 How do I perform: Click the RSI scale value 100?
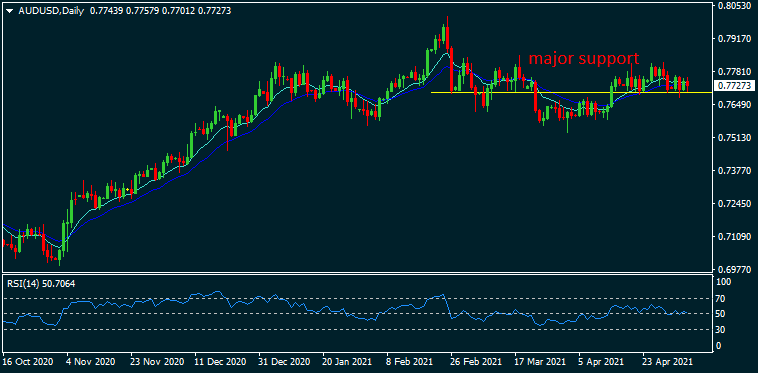[x=724, y=282]
